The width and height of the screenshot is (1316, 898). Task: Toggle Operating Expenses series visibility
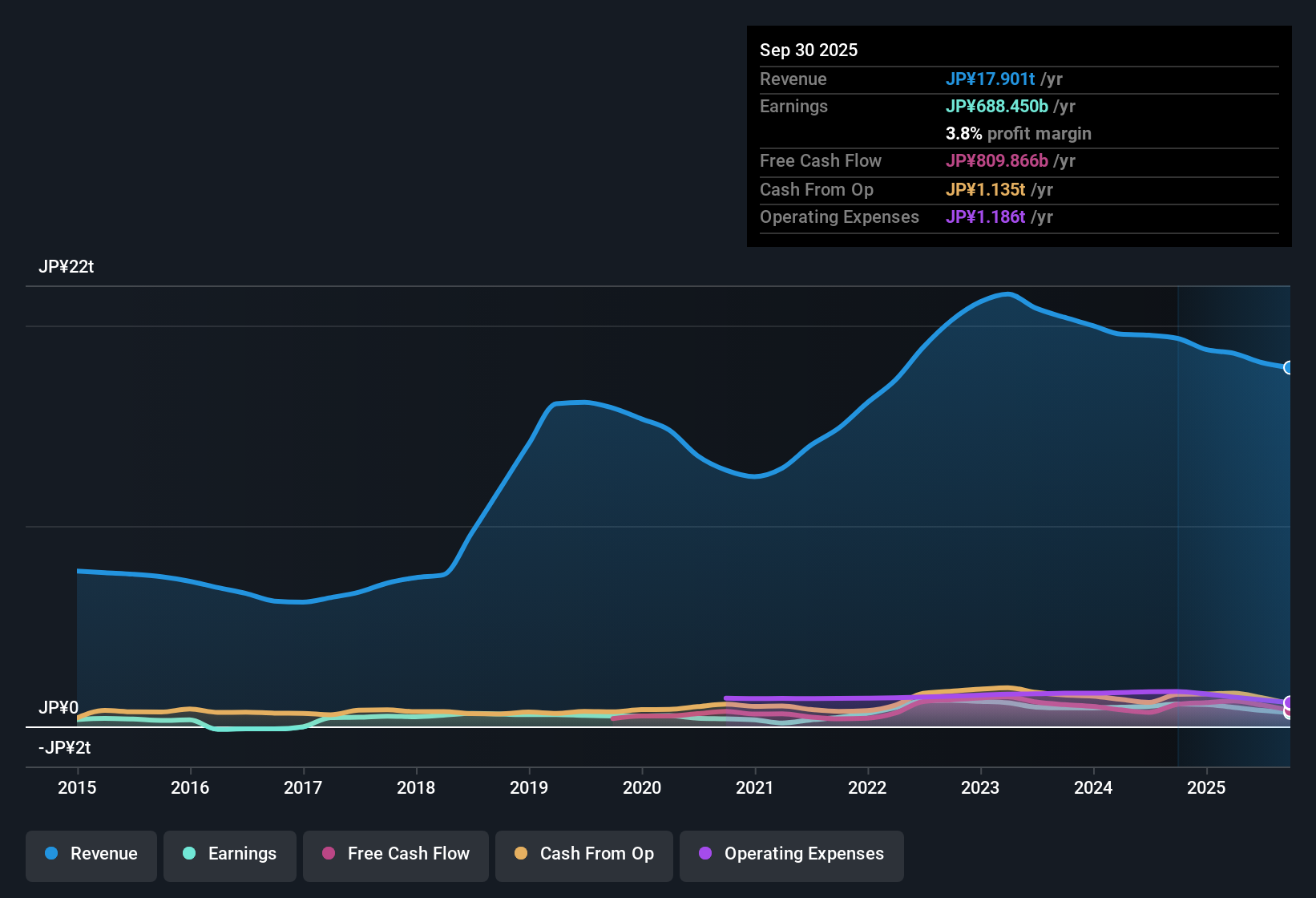pyautogui.click(x=791, y=854)
